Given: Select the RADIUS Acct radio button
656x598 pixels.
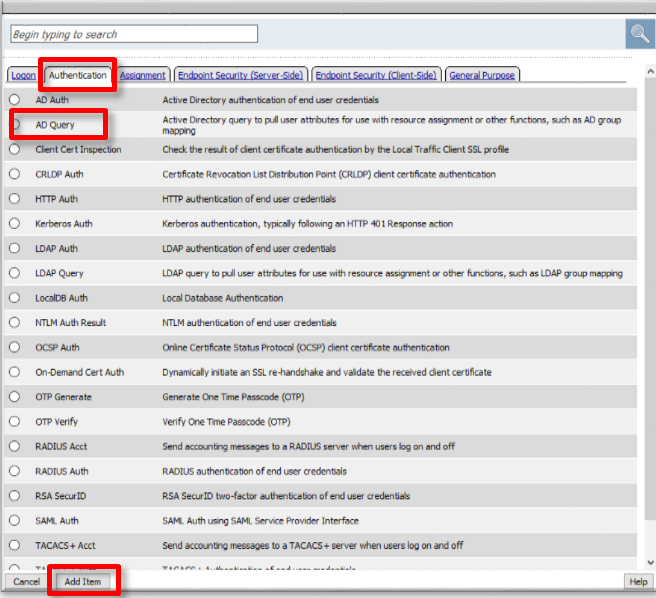Looking at the screenshot, I should 15,446.
